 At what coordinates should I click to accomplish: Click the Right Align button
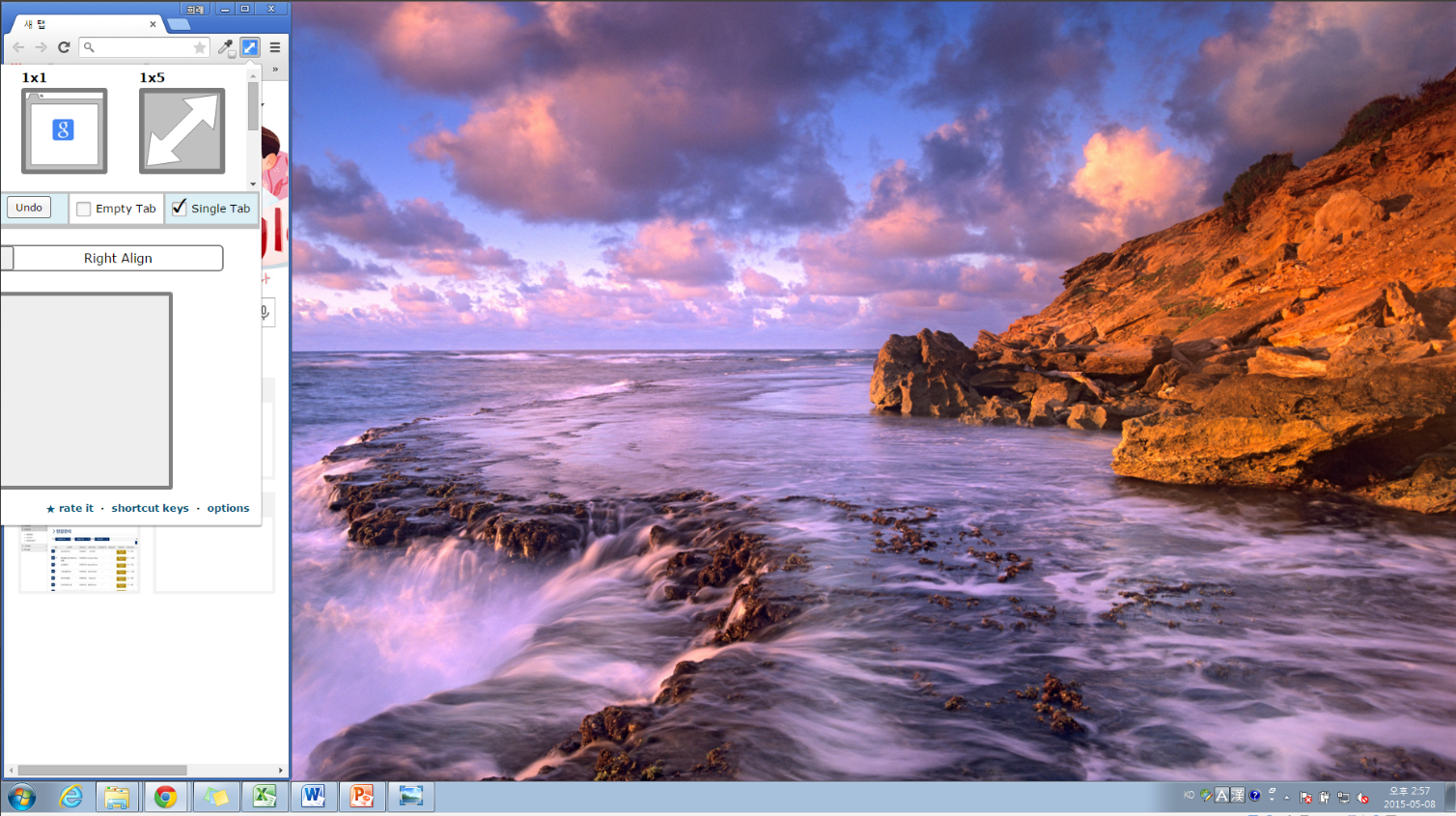[x=118, y=258]
